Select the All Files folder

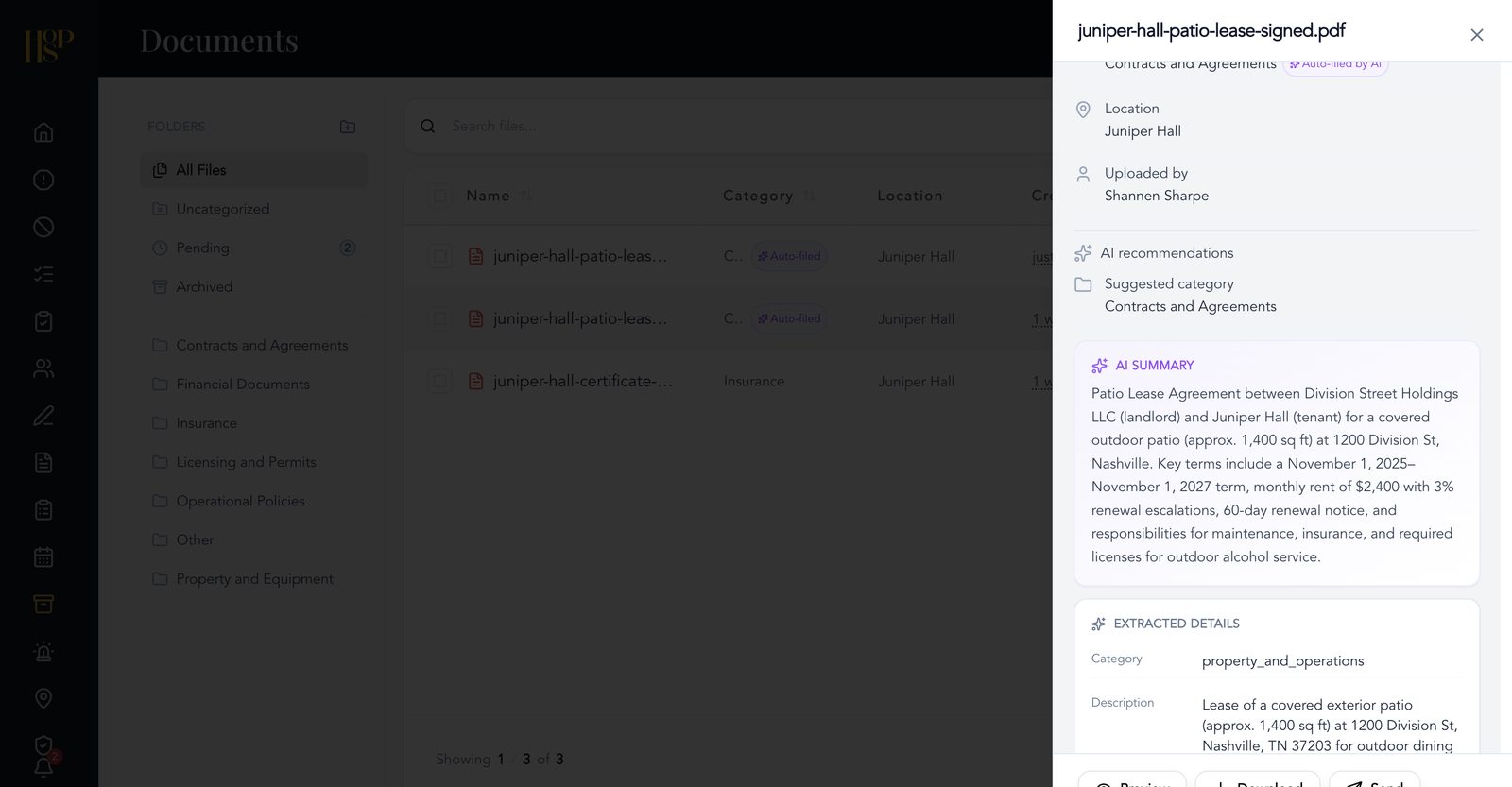[x=254, y=170]
